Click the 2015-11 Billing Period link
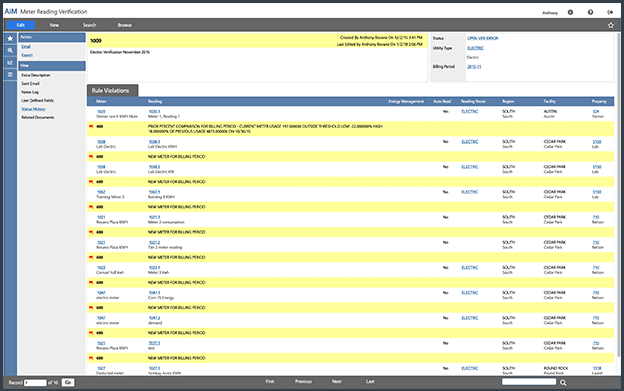 [474, 67]
